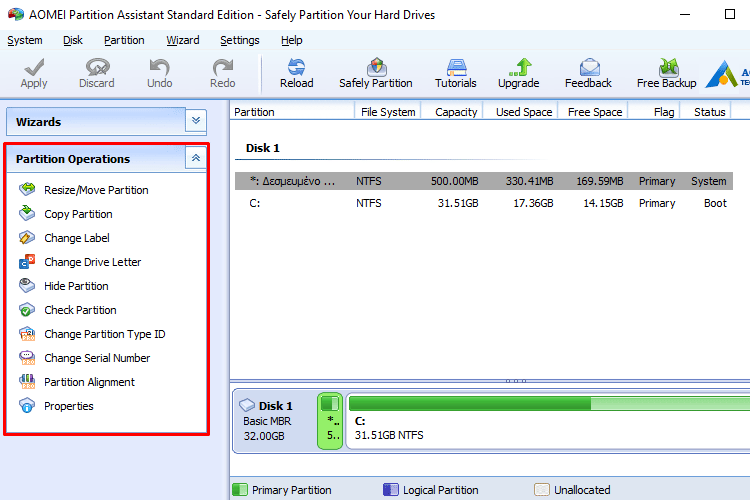
Task: Click the Disk 1 heading in the partition list
Action: click(263, 148)
